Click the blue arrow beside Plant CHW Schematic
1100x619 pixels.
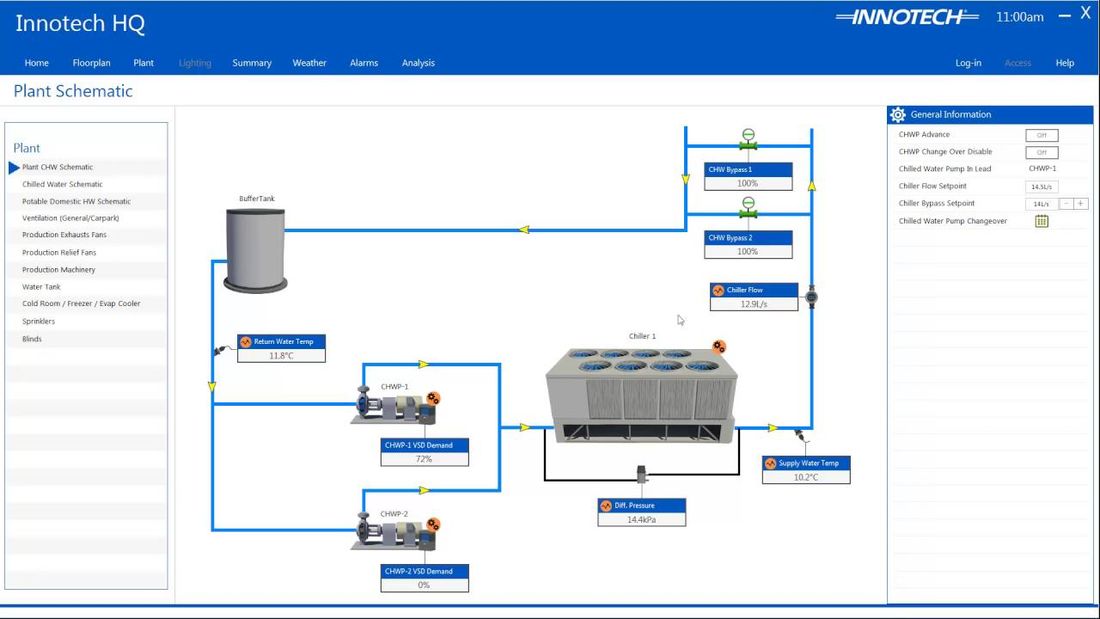point(14,168)
